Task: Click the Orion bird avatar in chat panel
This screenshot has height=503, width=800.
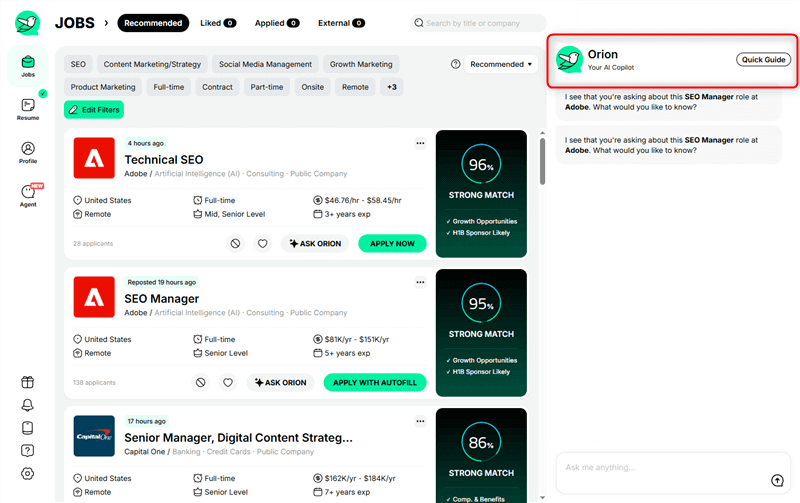Action: point(569,60)
